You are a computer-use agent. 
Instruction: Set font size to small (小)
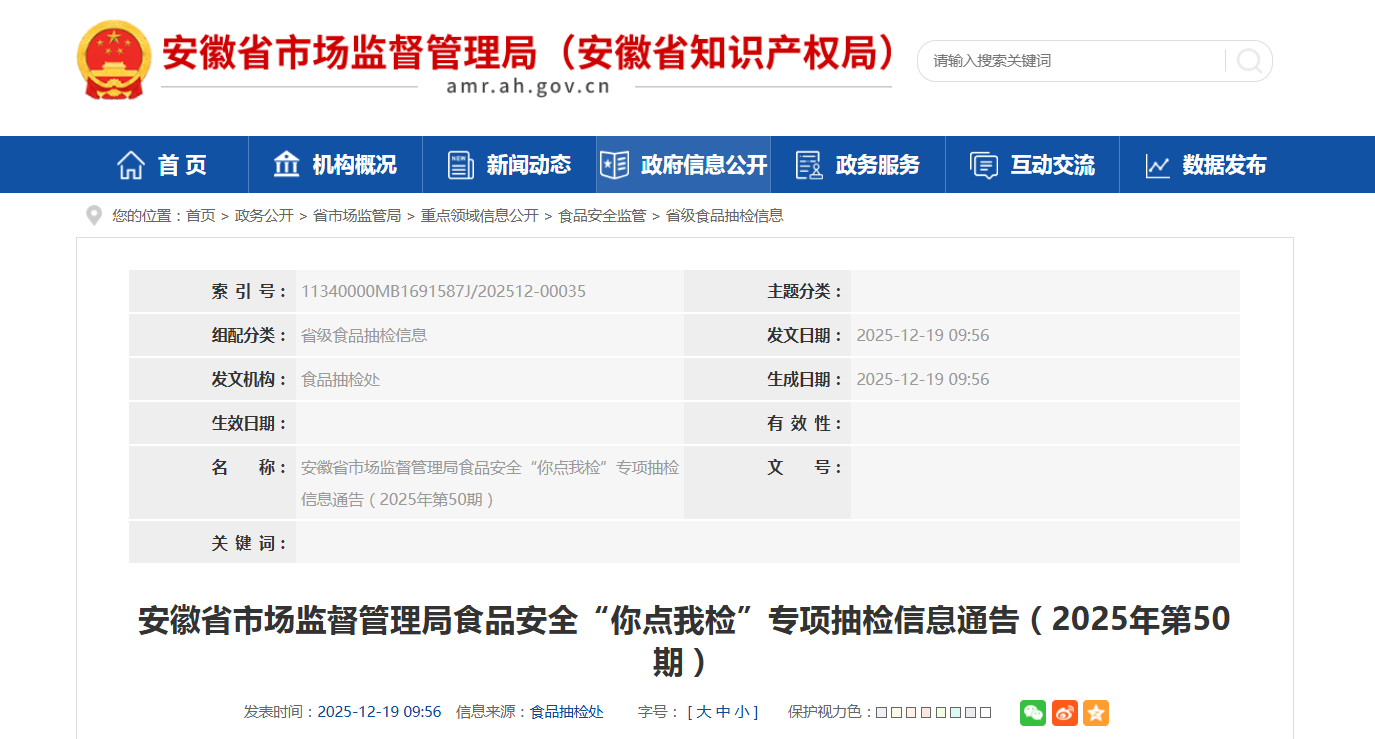click(741, 712)
